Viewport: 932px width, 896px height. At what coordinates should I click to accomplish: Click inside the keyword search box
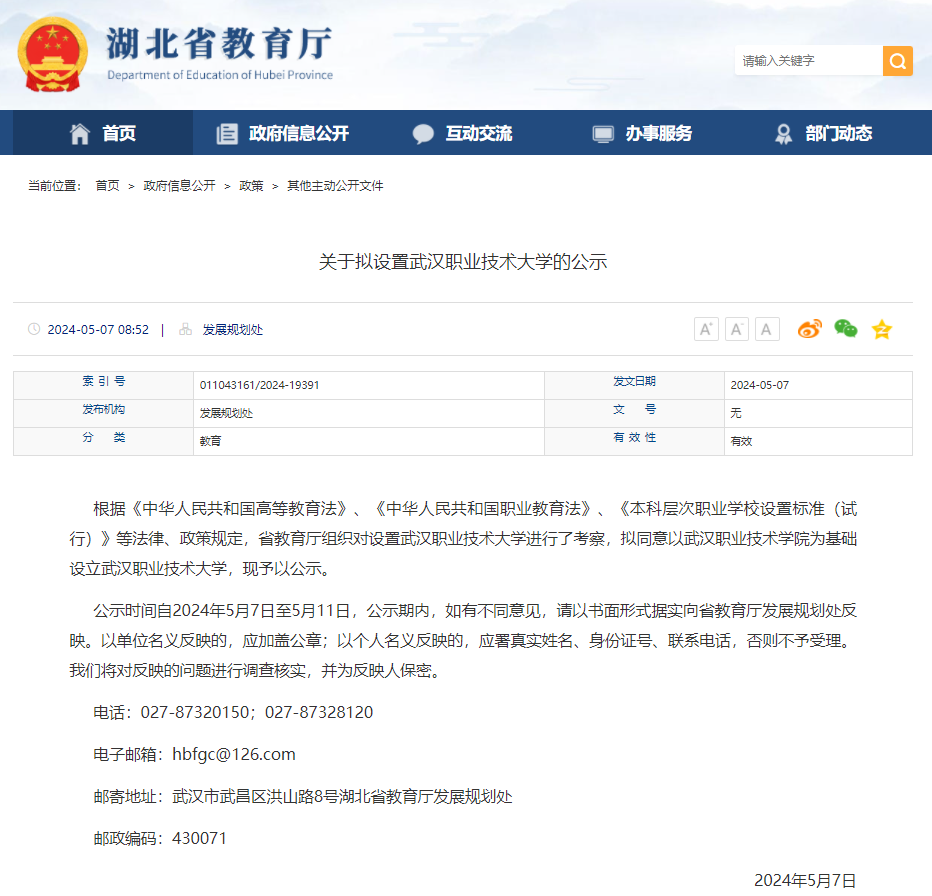tap(810, 61)
